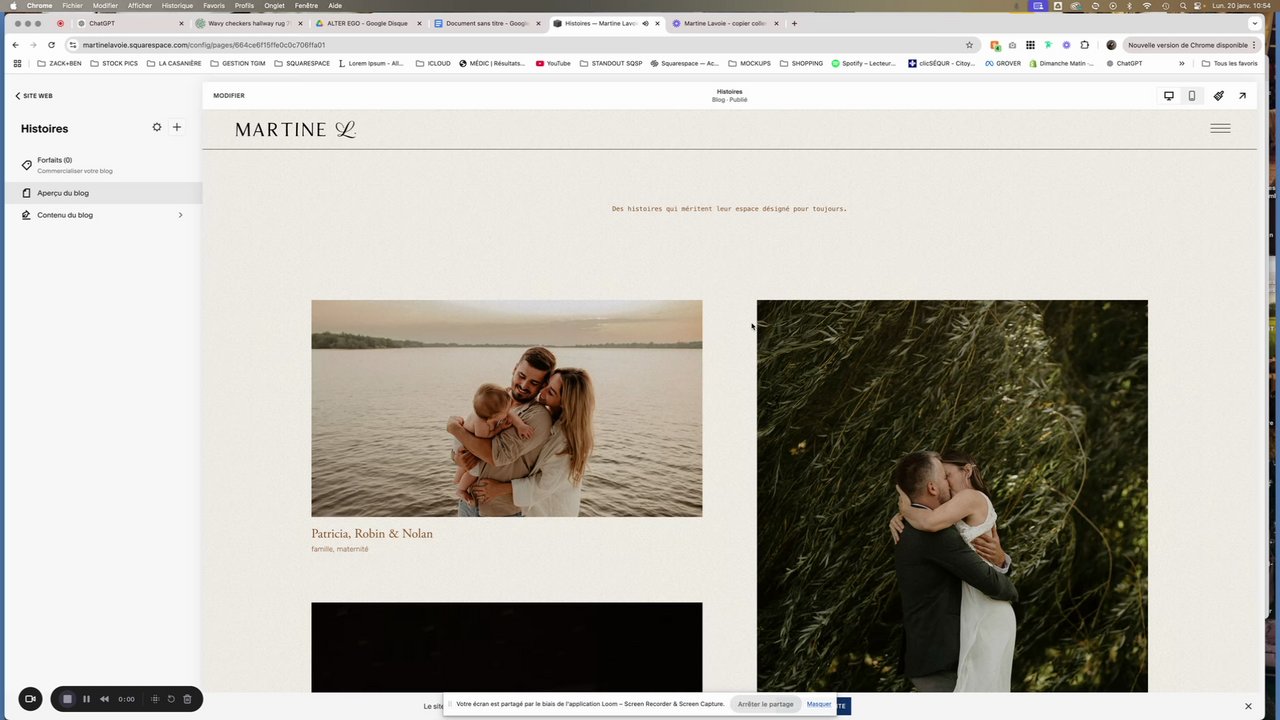Image resolution: width=1280 pixels, height=720 pixels.
Task: Switch to ALTER EGO Google Disque tab
Action: [367, 23]
